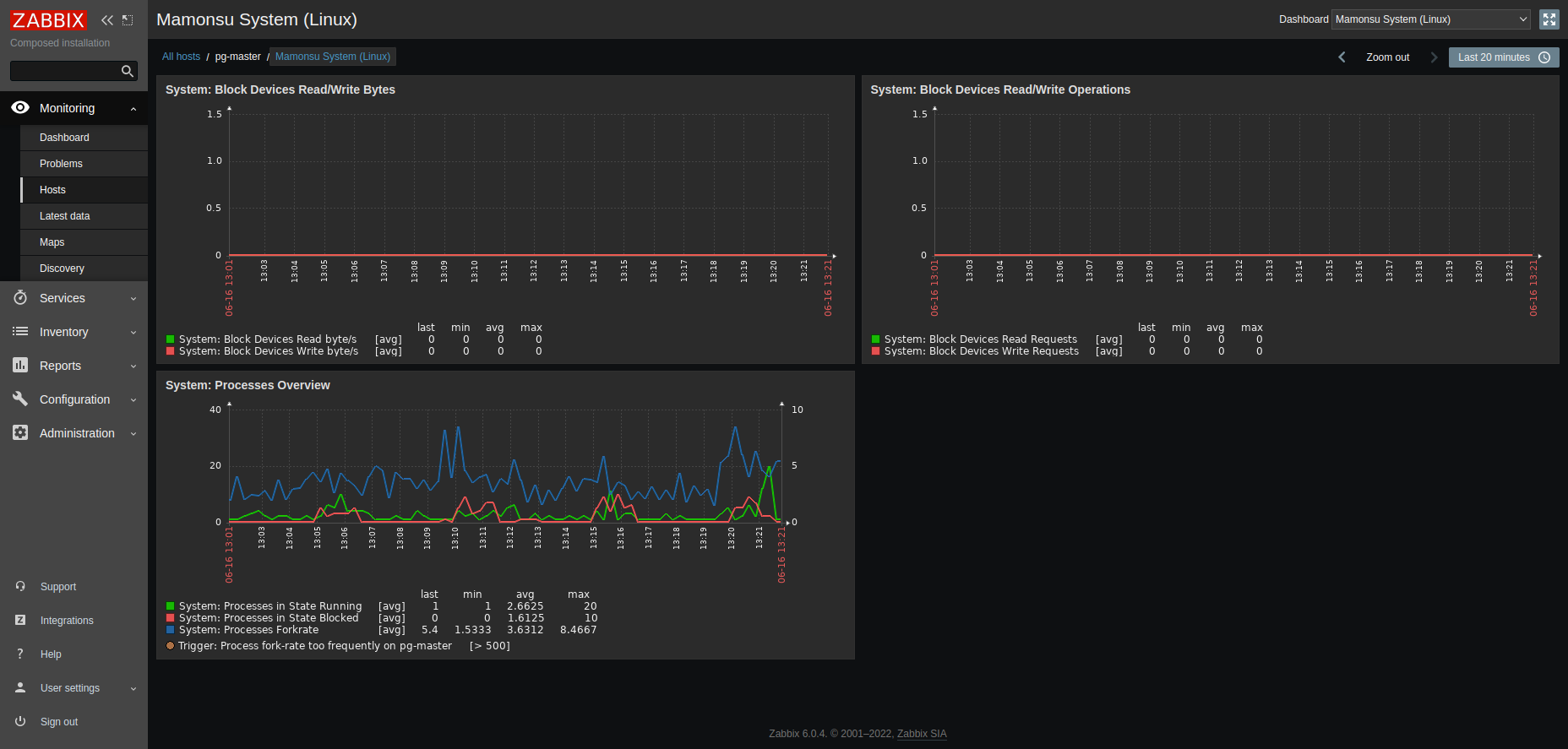Click the clock icon in time selector
This screenshot has width=1568, height=749.
(x=1544, y=57)
